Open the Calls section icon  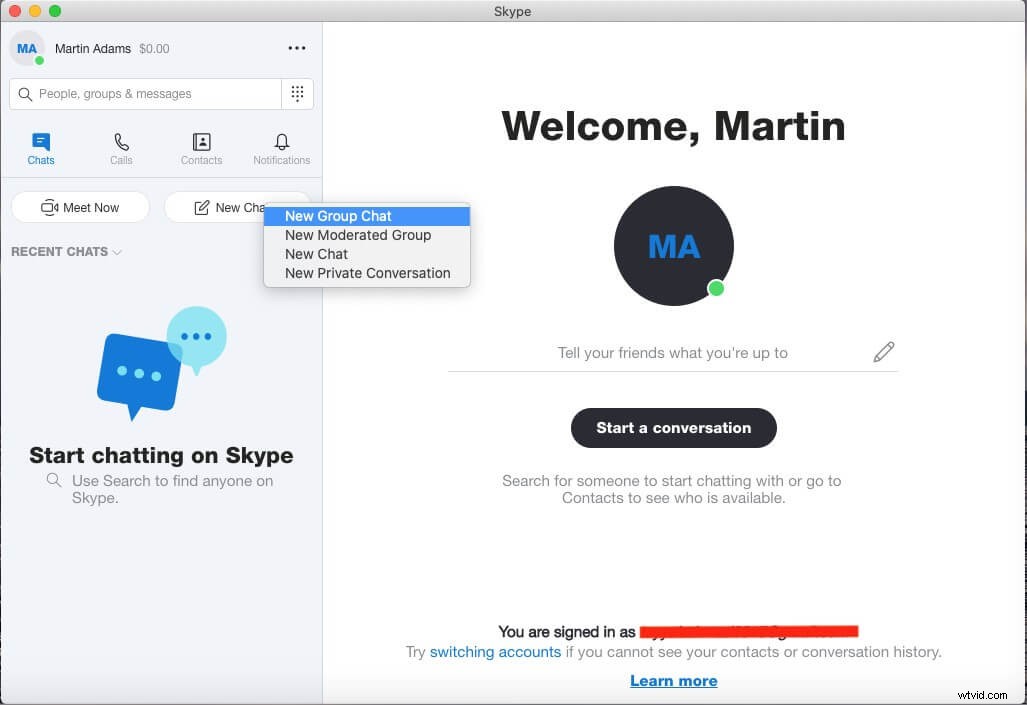121,142
